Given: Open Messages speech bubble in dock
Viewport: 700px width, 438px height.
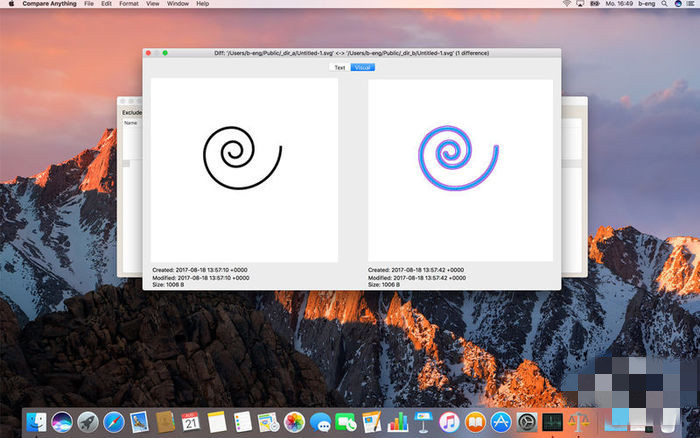Looking at the screenshot, I should pyautogui.click(x=320, y=422).
